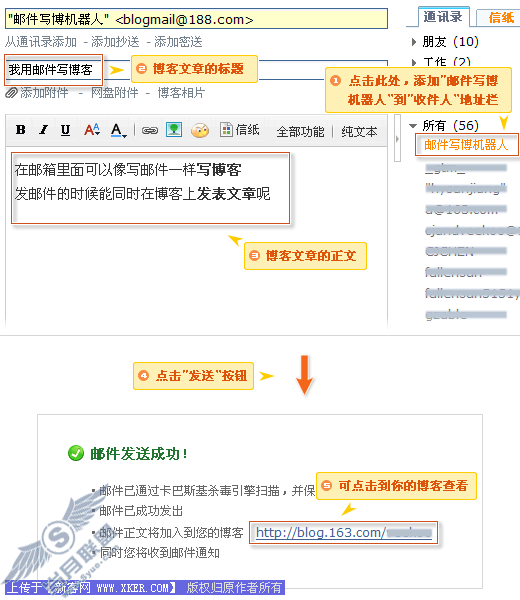Switch to the 通讯录 tab
The height and width of the screenshot is (600, 520).
[x=443, y=17]
